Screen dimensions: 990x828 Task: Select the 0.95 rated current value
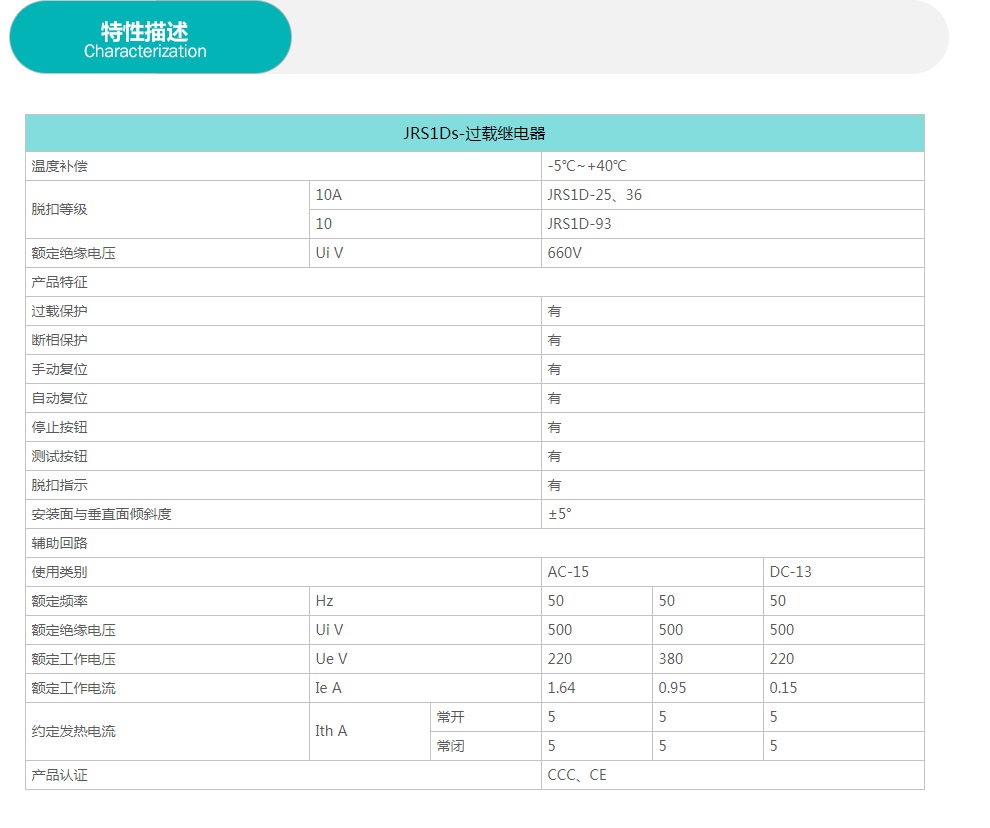[672, 688]
